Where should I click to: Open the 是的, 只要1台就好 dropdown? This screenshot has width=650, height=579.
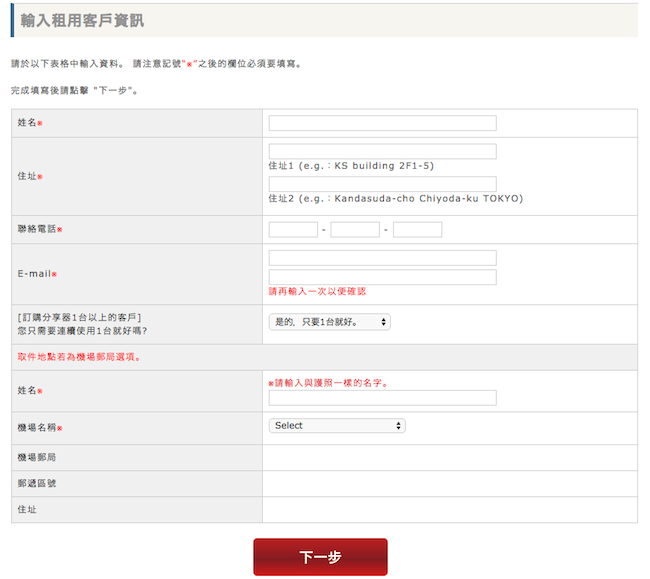(330, 322)
